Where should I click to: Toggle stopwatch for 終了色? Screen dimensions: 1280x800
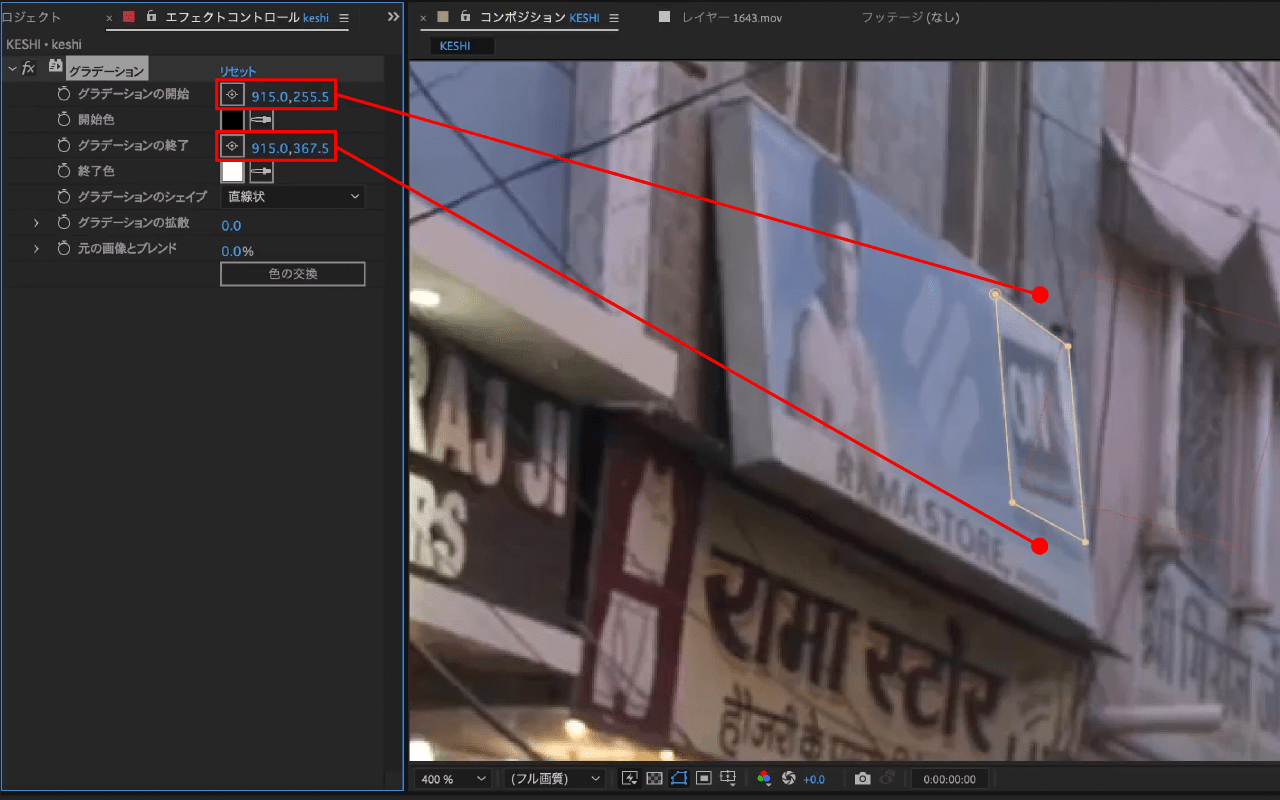tap(64, 172)
